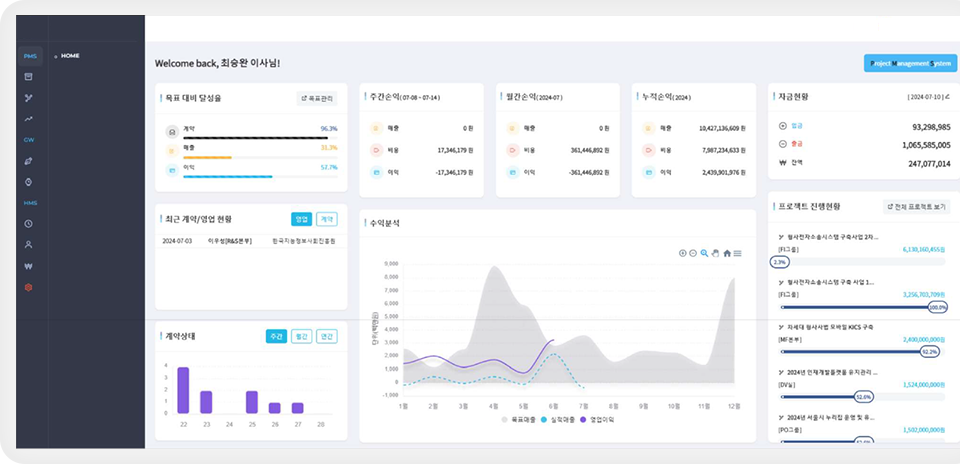Click the 목표관리 button
This screenshot has height=464, width=960.
(317, 98)
